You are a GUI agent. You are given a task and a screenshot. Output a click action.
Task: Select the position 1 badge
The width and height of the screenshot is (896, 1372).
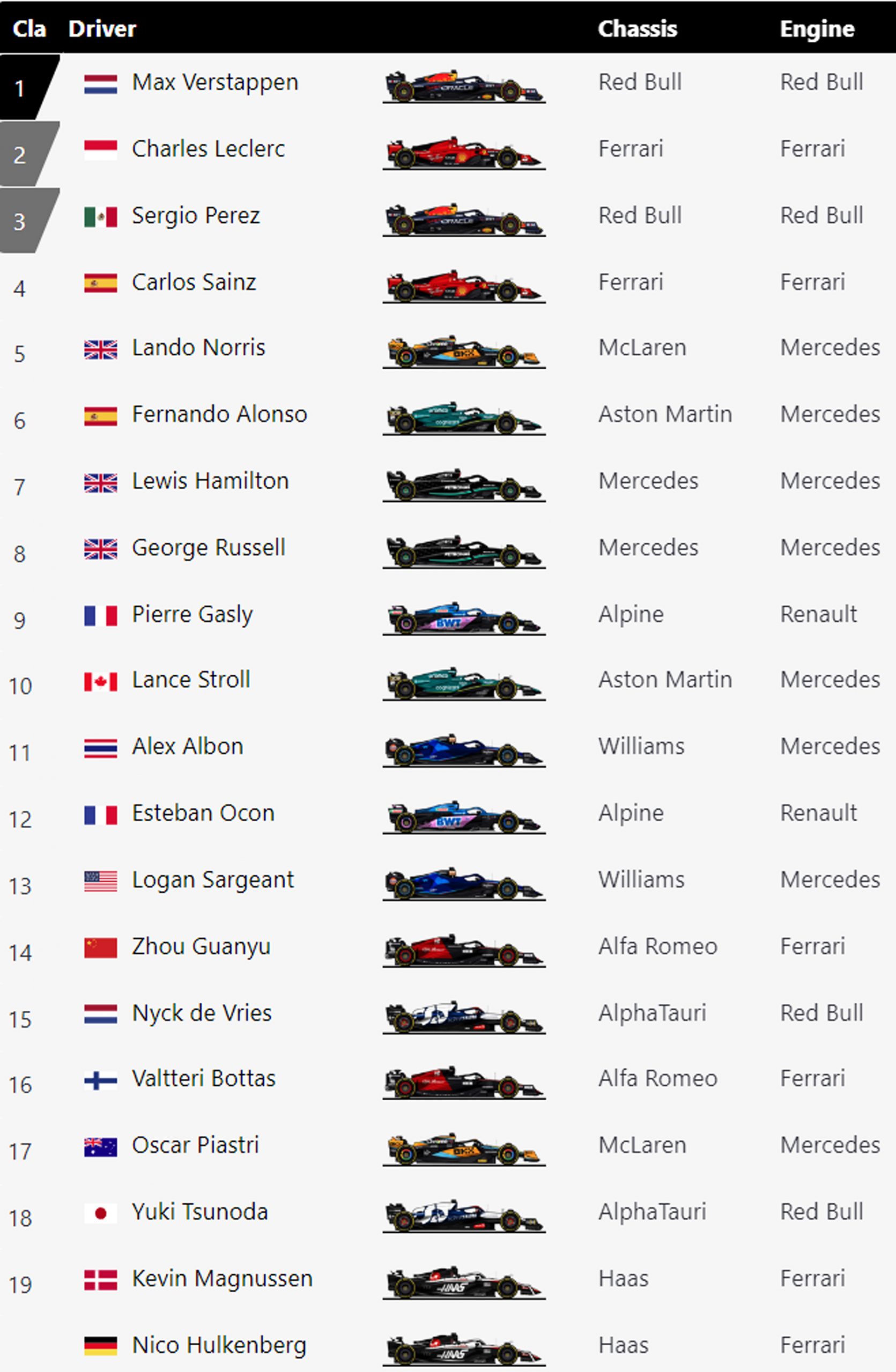pos(23,87)
